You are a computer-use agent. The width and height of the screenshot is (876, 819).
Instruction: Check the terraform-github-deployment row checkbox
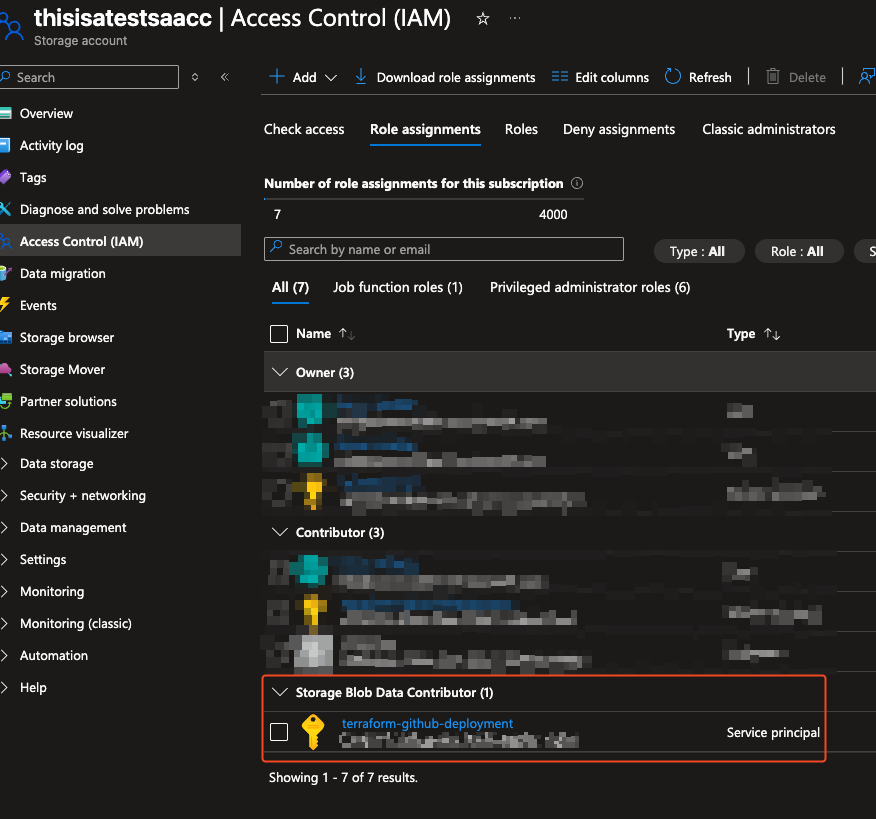279,732
